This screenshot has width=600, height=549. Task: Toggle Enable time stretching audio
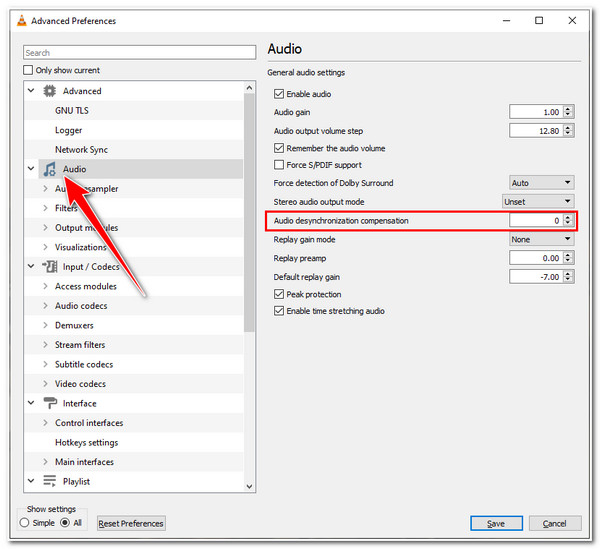[279, 311]
